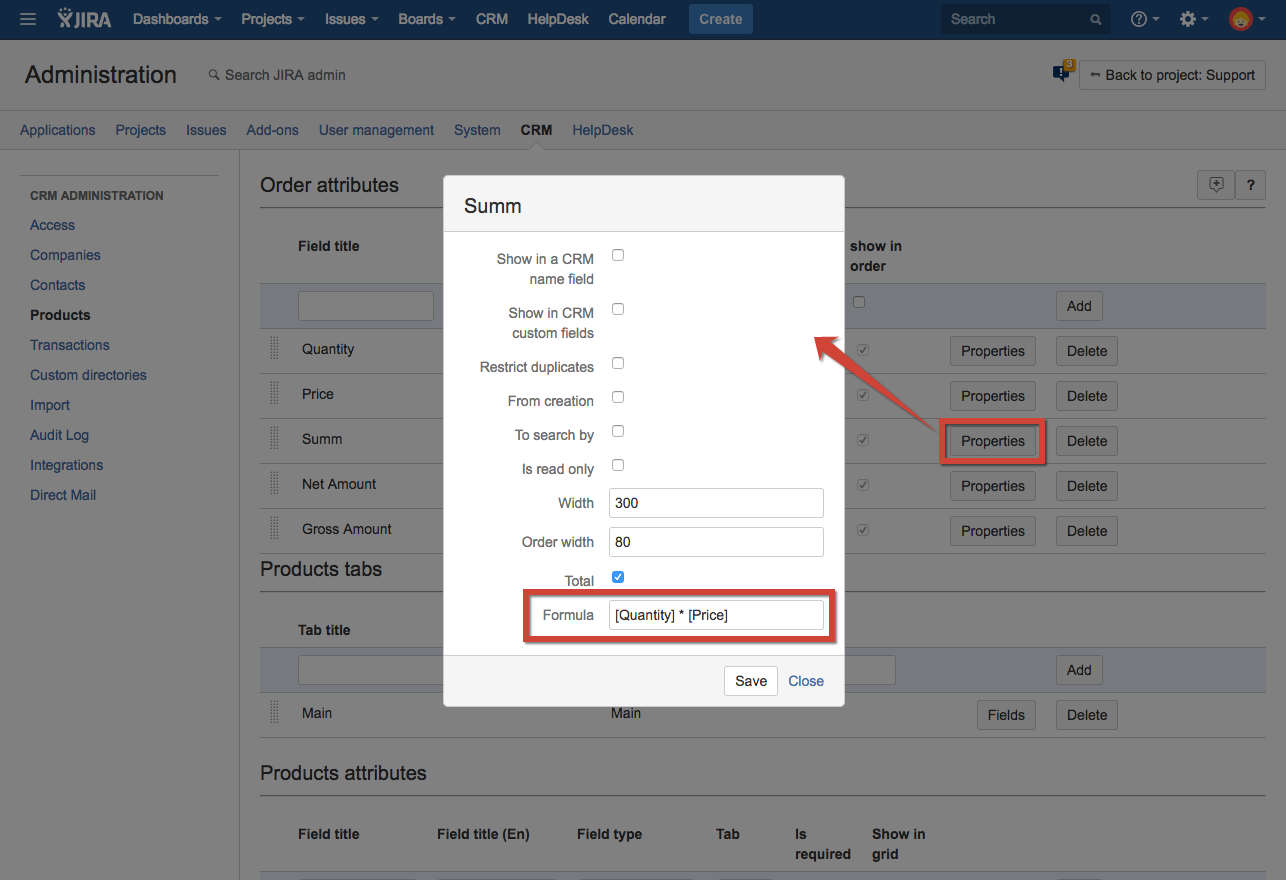Screen dimensions: 1286x880
Task: Expand the Projects dropdown menu
Action: (x=273, y=19)
